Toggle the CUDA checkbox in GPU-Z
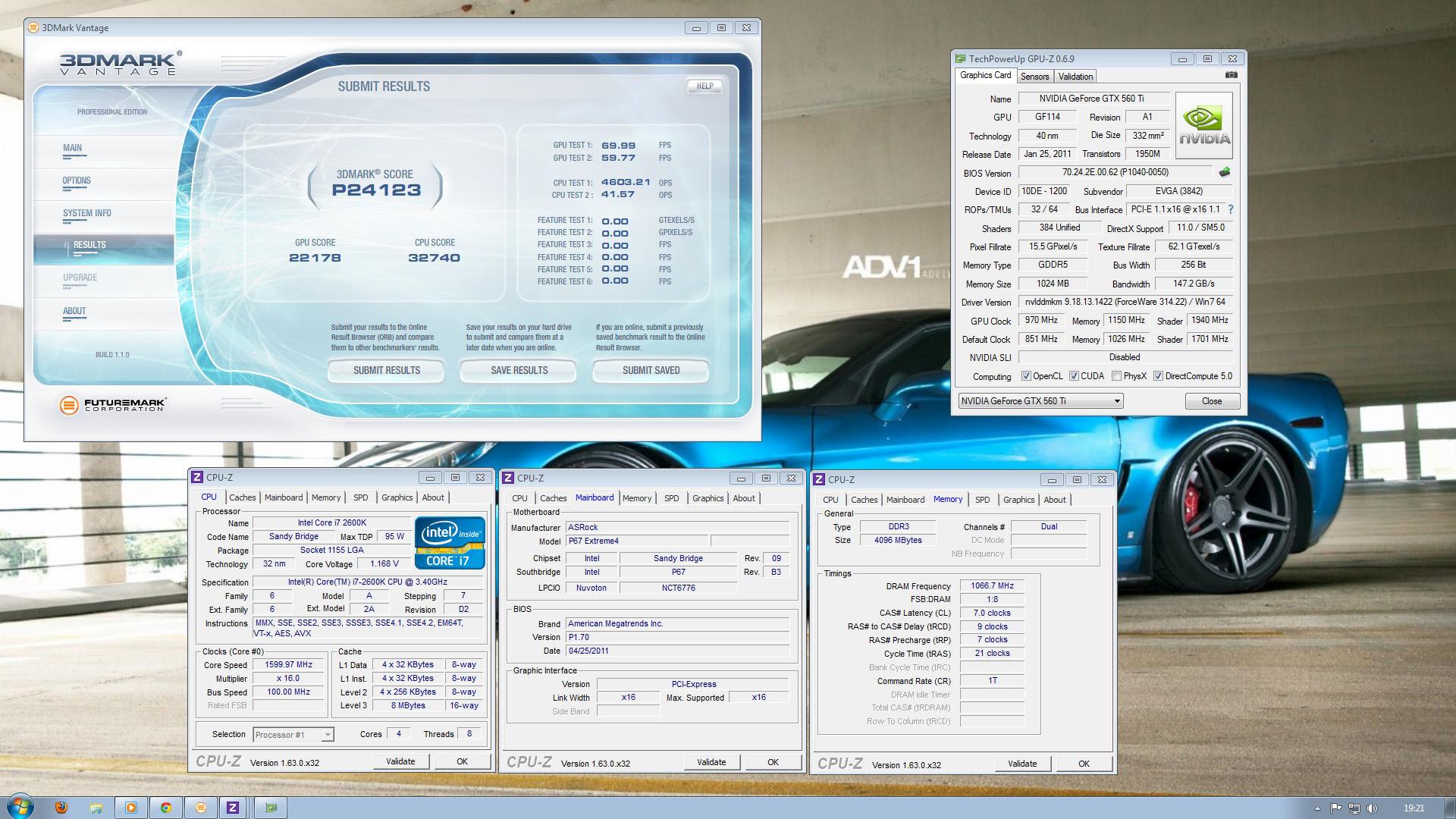Screen dimensions: 1456x819 point(1074,376)
